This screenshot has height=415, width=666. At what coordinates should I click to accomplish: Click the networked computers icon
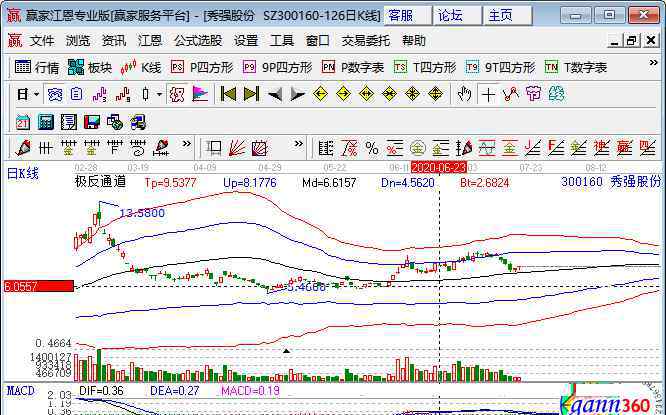click(138, 122)
